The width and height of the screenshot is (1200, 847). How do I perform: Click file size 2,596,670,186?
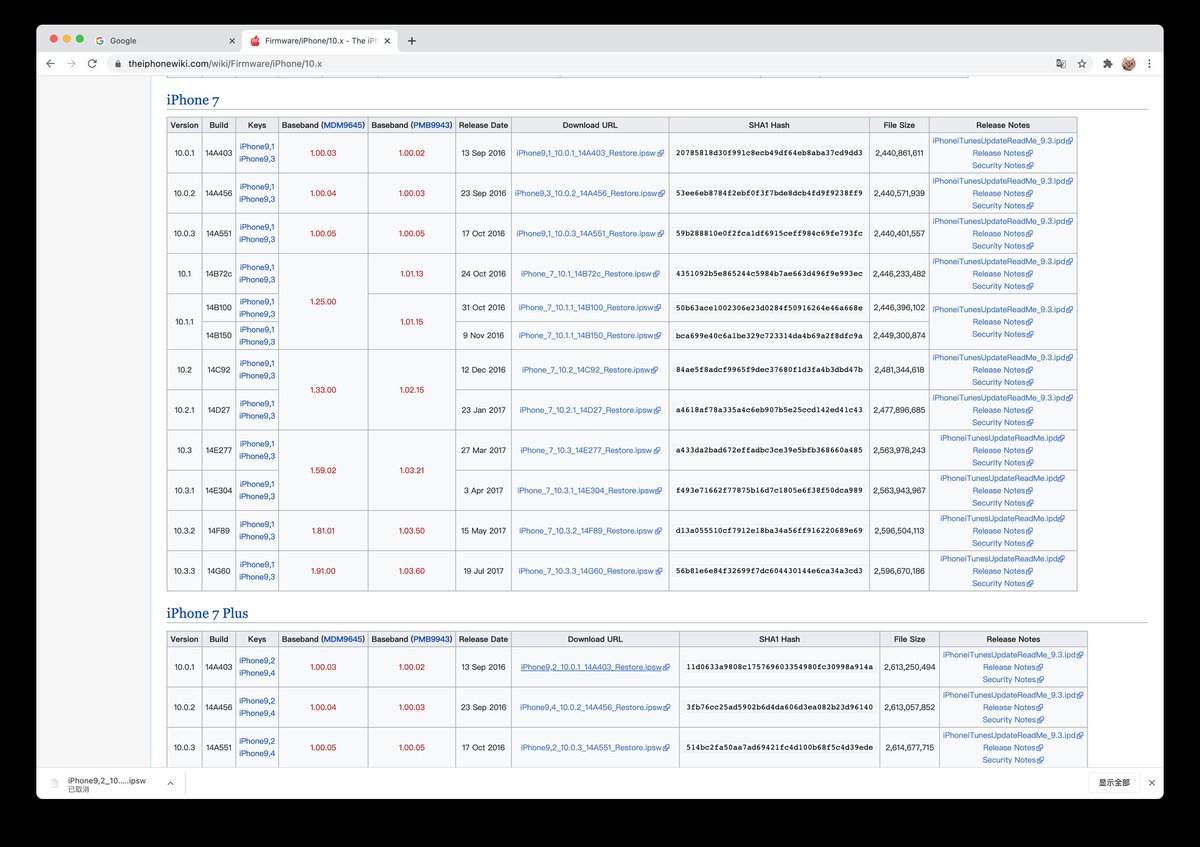(898, 571)
